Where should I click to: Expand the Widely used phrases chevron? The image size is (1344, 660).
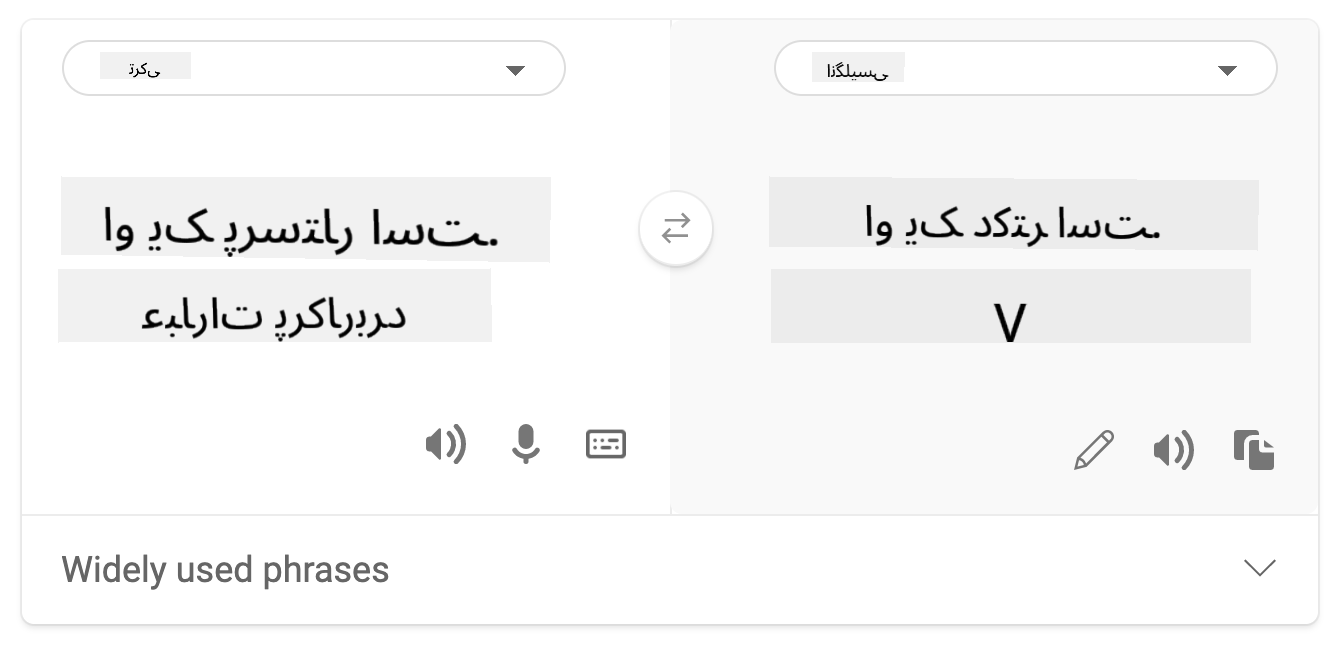[1259, 568]
